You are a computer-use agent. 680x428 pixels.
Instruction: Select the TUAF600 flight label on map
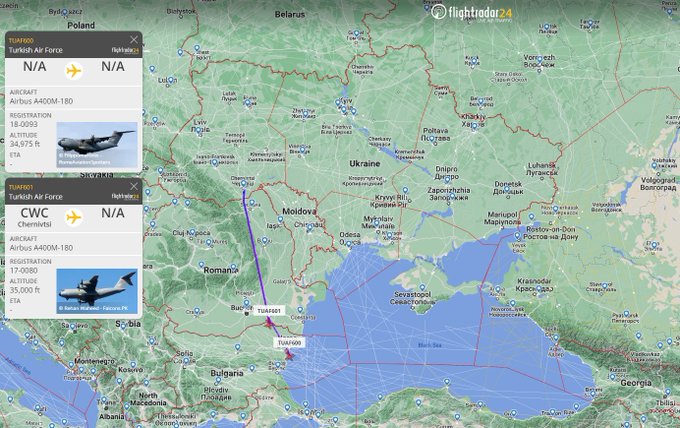289,343
